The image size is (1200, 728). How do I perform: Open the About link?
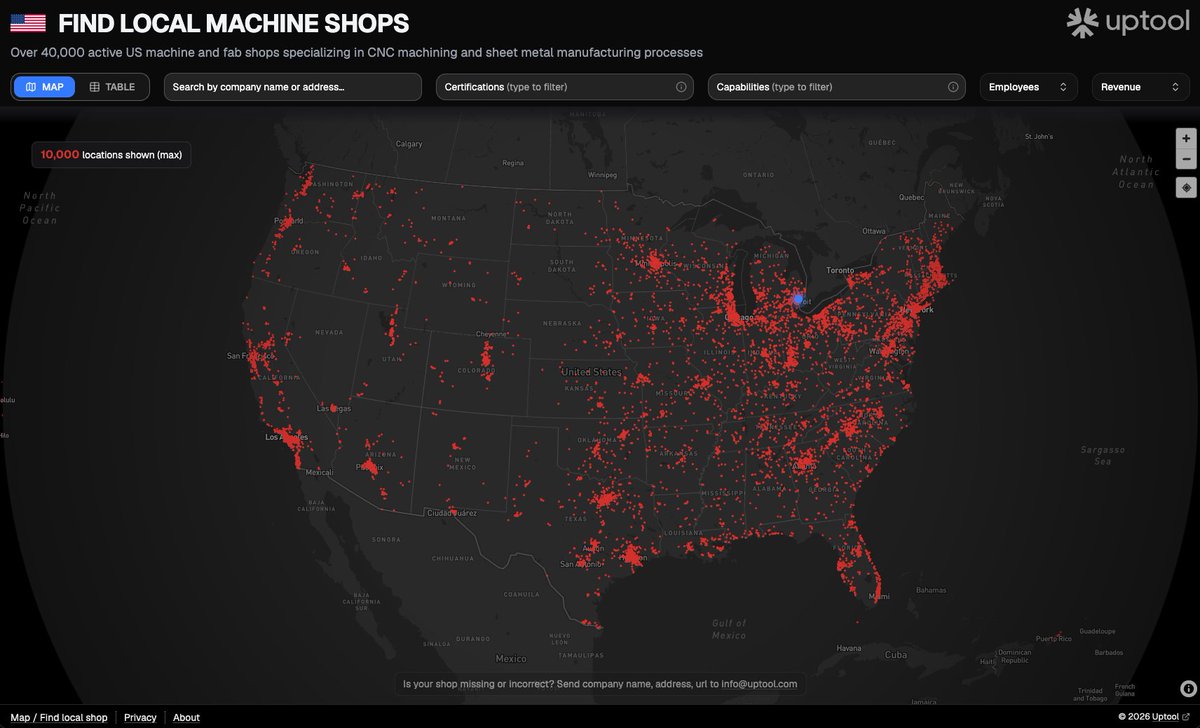(186, 717)
